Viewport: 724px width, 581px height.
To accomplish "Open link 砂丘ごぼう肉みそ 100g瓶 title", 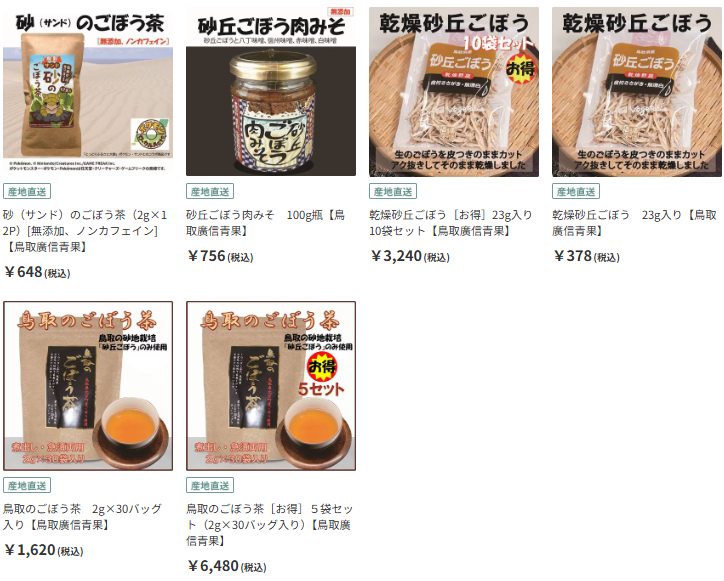I will (x=265, y=223).
